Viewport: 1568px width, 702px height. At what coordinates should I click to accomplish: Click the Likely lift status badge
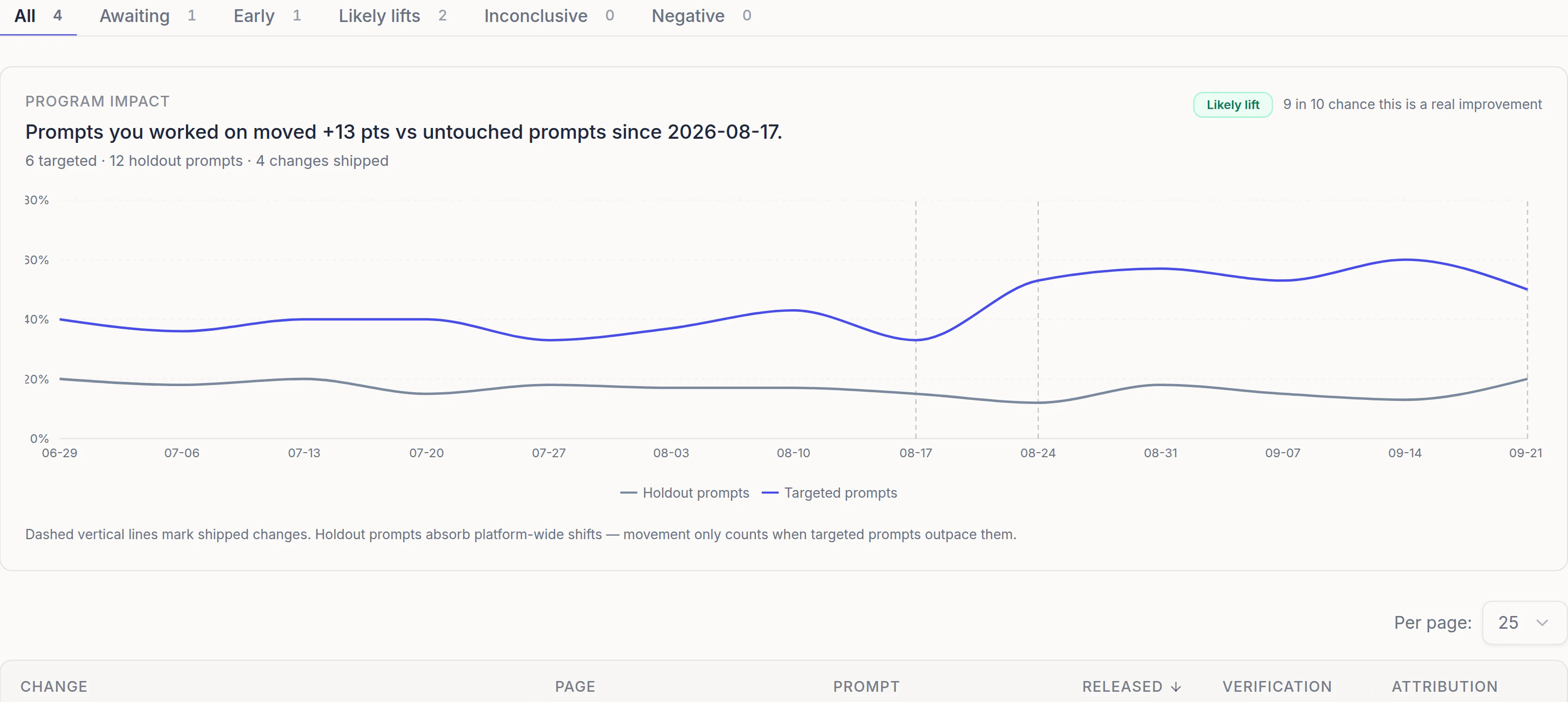(x=1232, y=104)
